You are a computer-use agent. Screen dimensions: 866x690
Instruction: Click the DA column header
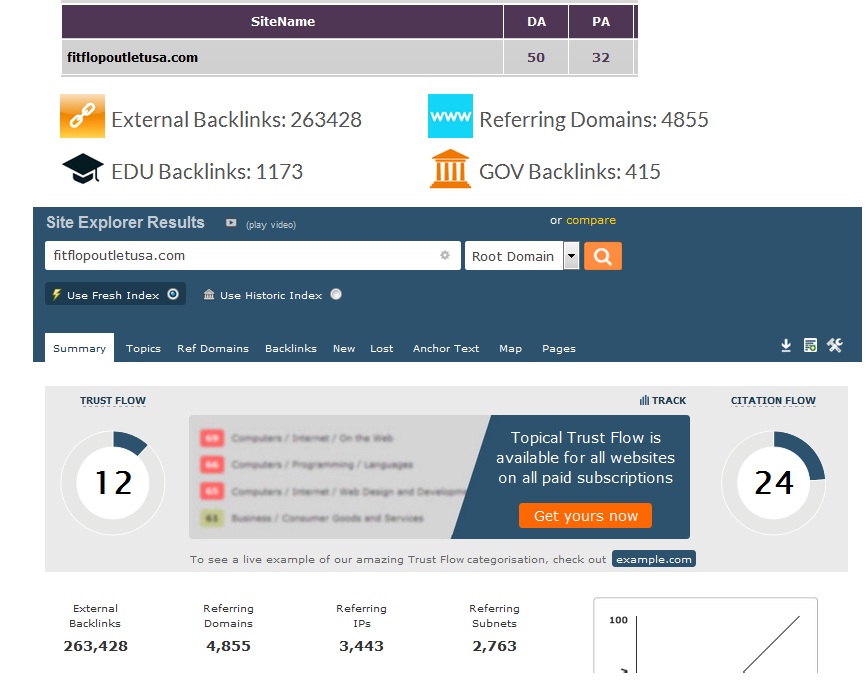(x=536, y=22)
